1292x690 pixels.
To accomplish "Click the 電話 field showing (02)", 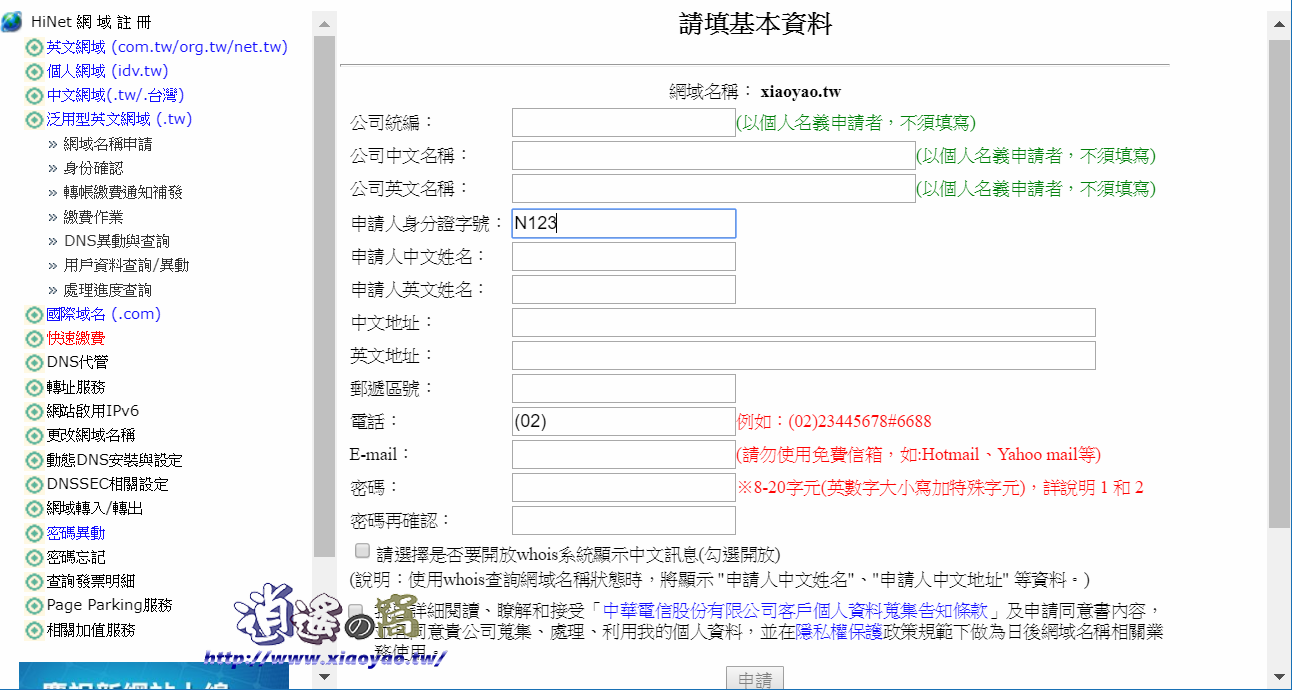I will click(x=624, y=421).
